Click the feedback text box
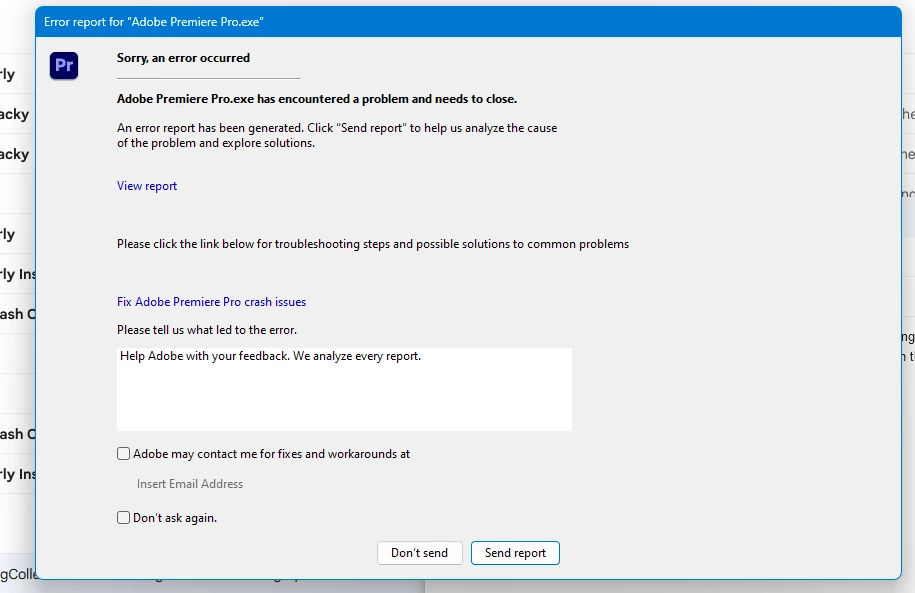 [x=344, y=389]
